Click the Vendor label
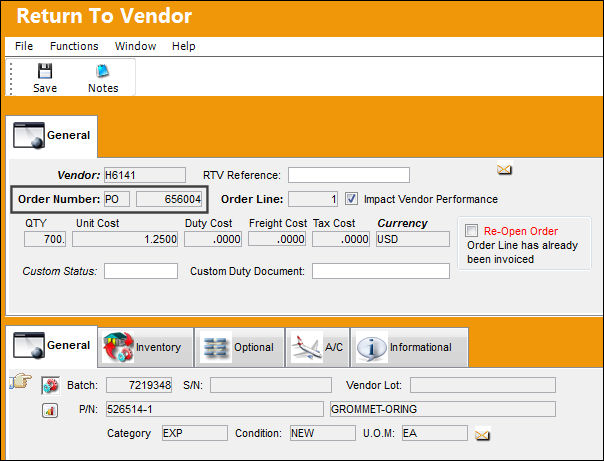 tap(79, 175)
